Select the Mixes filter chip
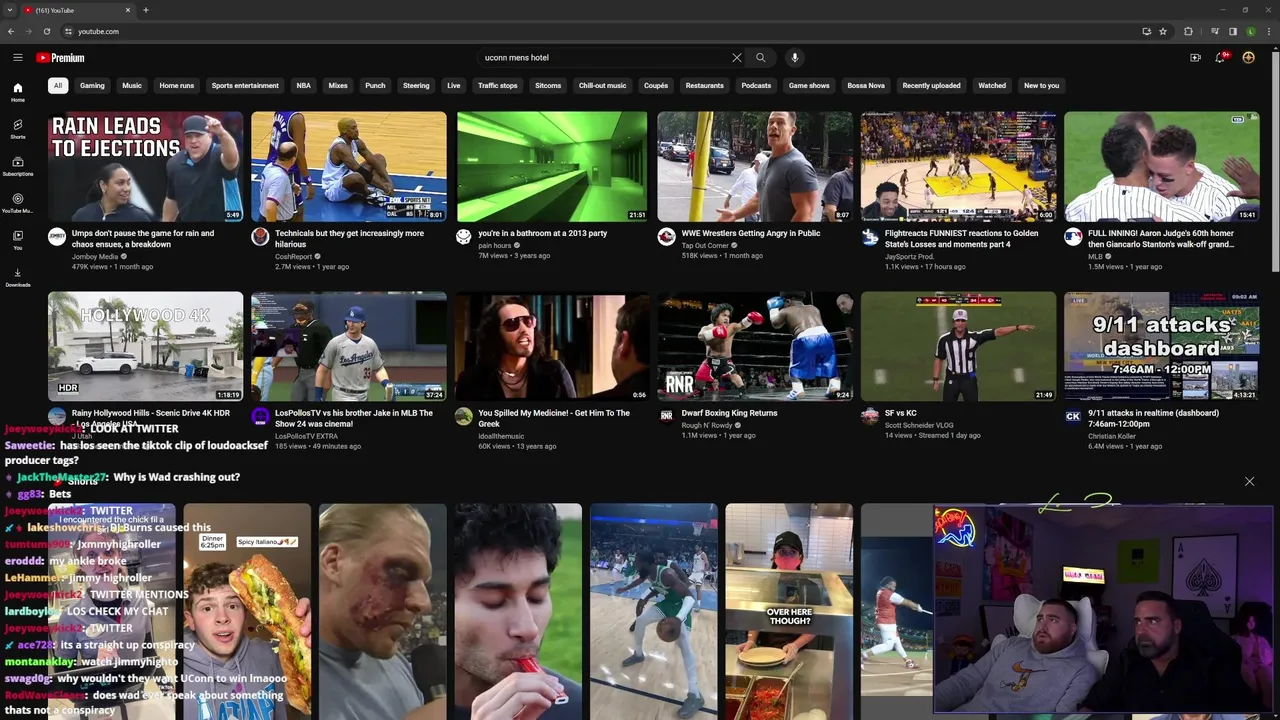1280x720 pixels. click(338, 85)
